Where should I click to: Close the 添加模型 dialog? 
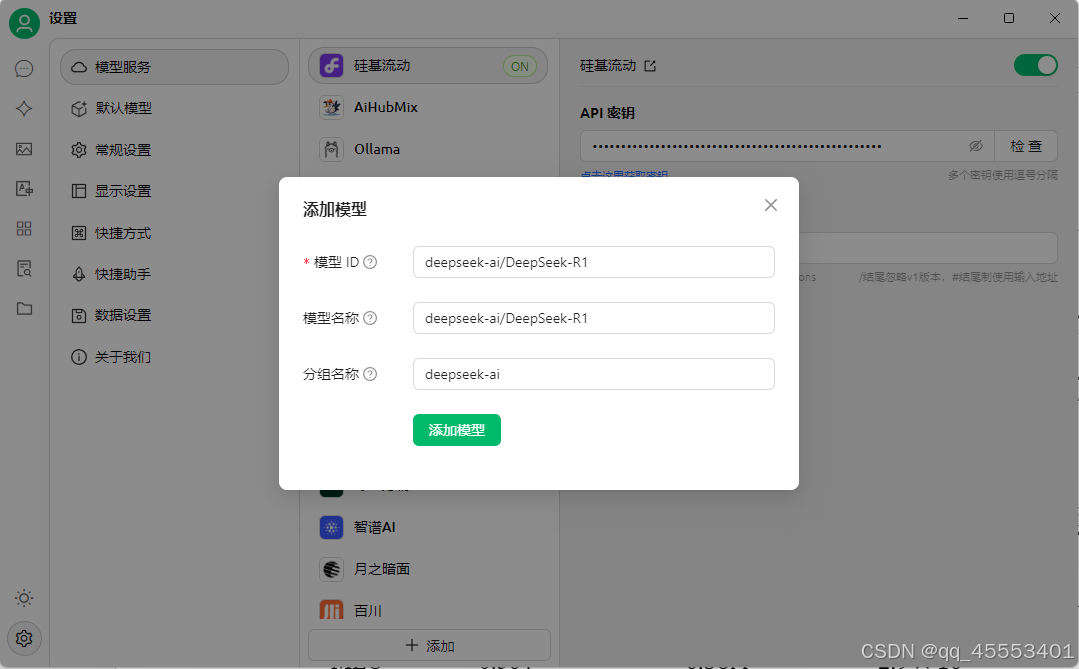[771, 205]
